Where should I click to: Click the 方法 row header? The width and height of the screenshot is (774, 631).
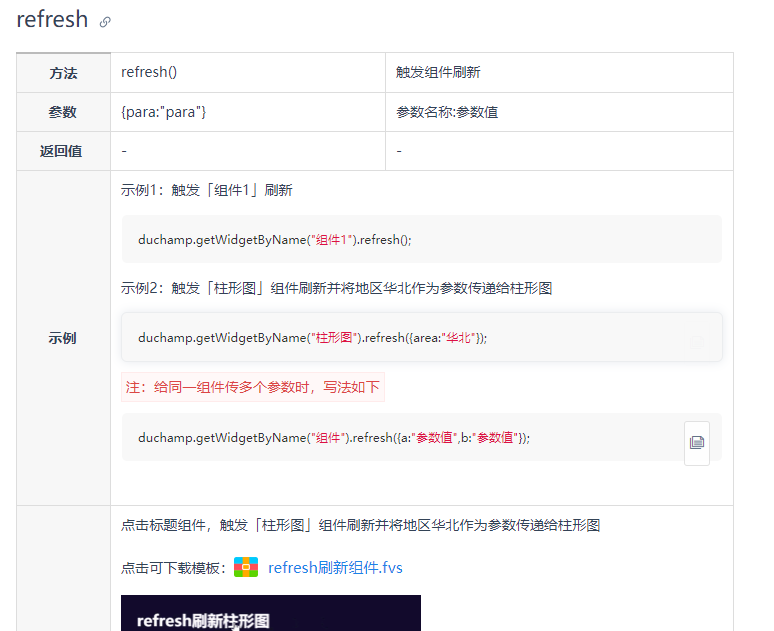pos(63,73)
